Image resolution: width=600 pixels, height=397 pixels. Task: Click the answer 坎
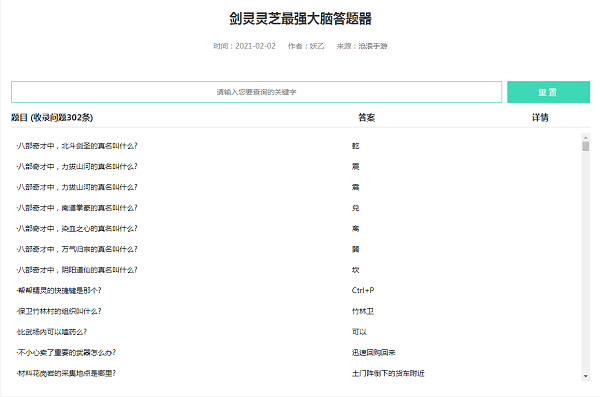pyautogui.click(x=355, y=270)
